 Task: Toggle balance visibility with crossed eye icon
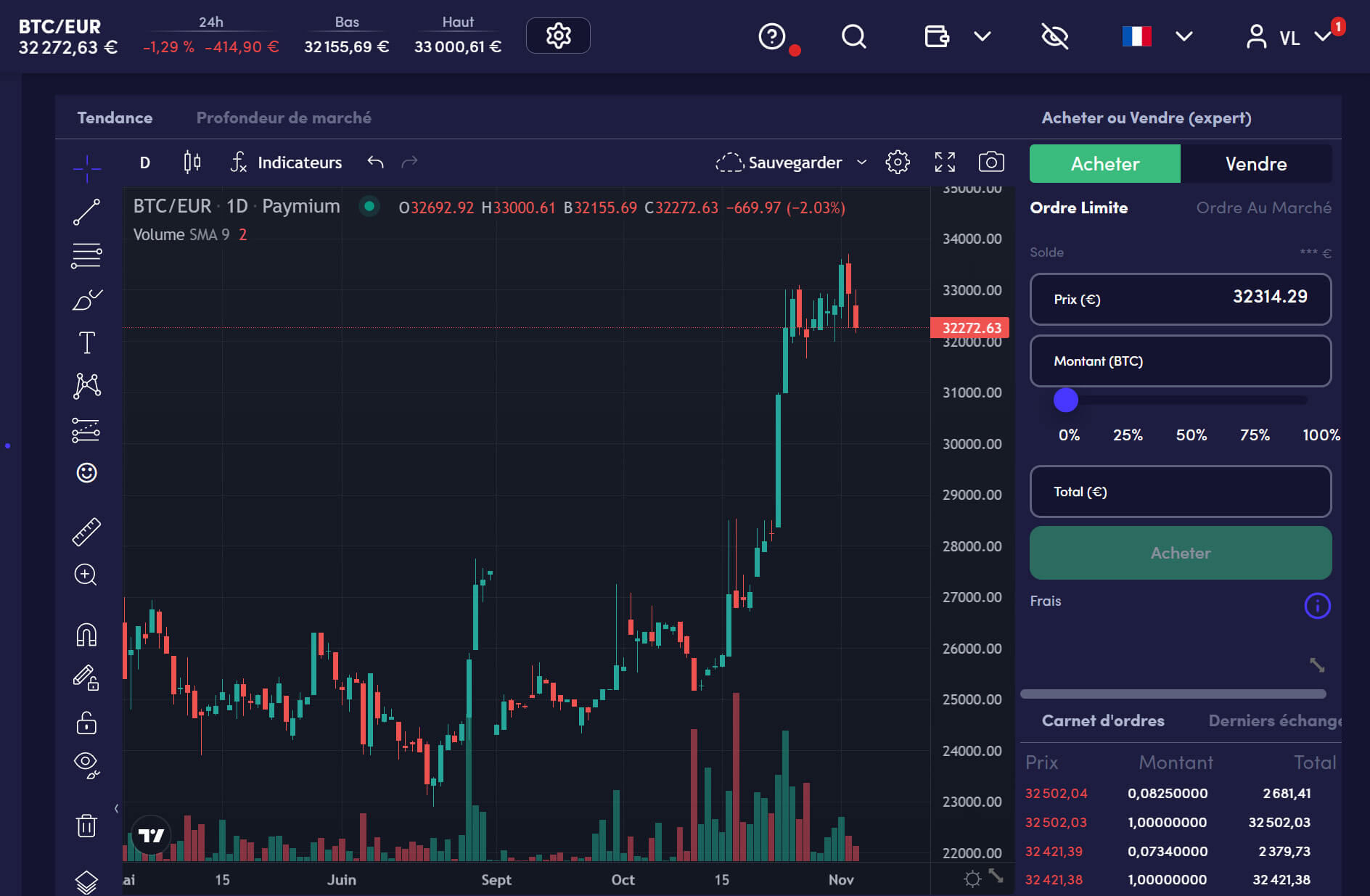(x=1054, y=36)
